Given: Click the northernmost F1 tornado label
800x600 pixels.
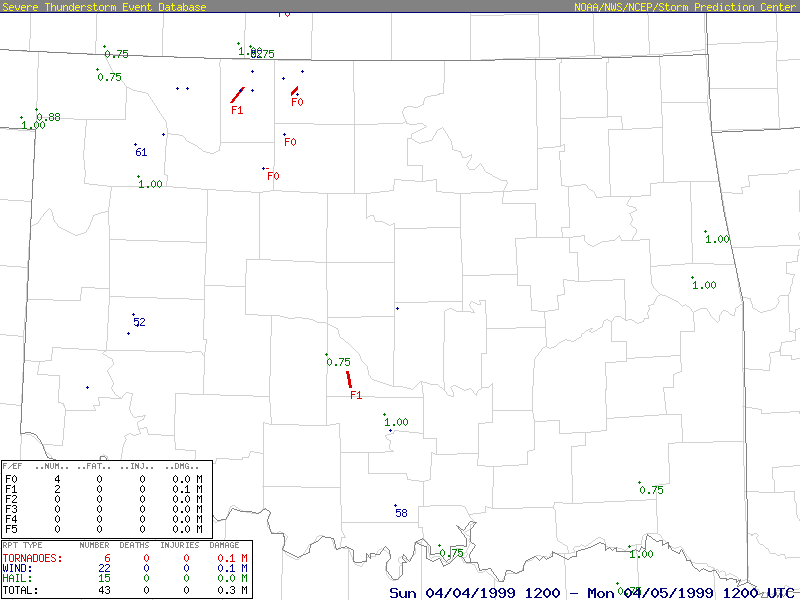Looking at the screenshot, I should 237,110.
